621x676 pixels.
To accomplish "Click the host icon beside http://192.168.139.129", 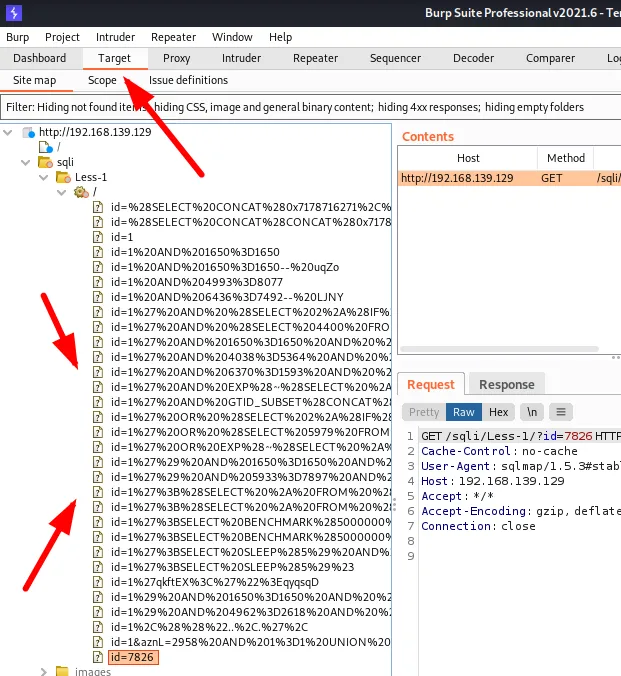I will (28, 132).
